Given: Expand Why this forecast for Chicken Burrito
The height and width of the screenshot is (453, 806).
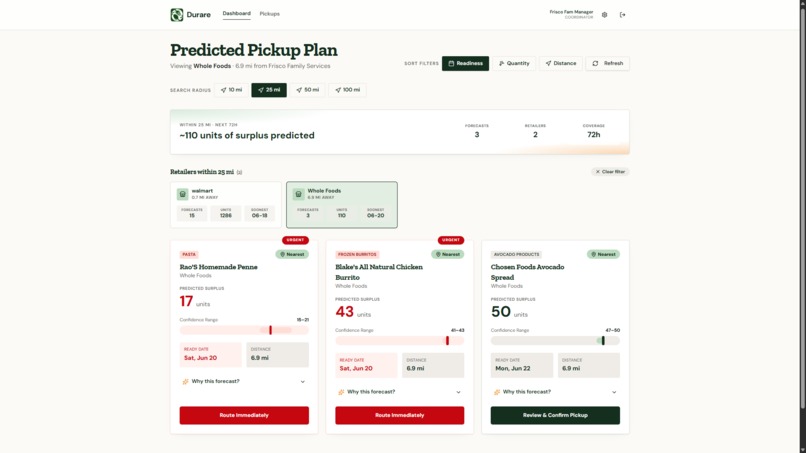Looking at the screenshot, I should tap(399, 392).
